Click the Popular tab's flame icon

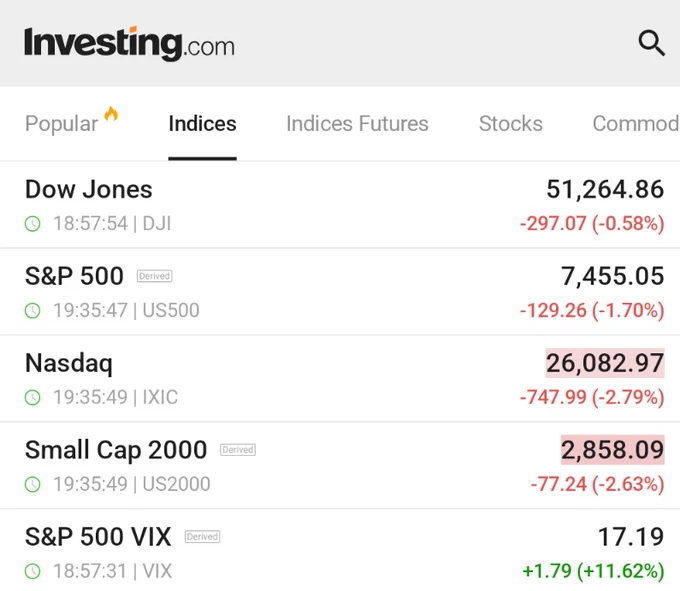click(111, 114)
